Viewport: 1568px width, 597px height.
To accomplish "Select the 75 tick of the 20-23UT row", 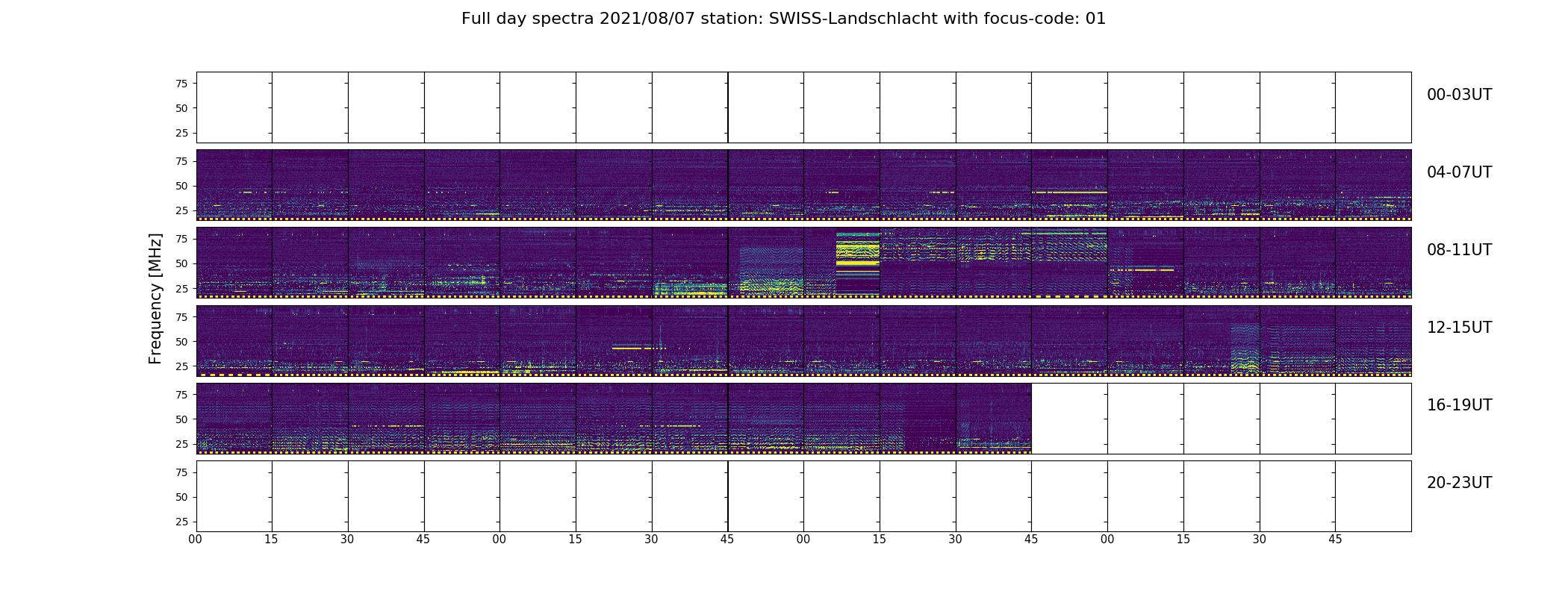I will tap(181, 472).
